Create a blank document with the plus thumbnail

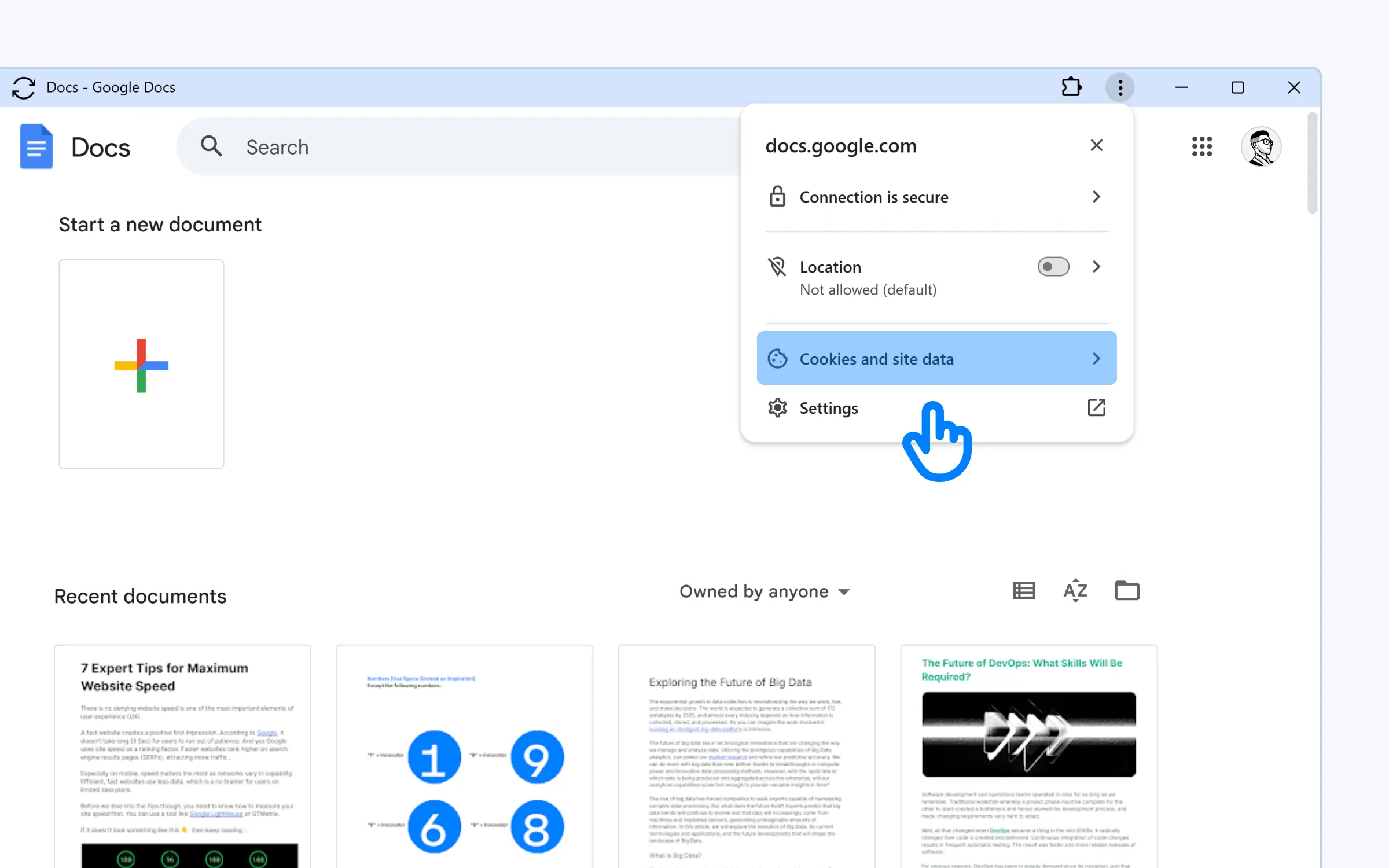click(x=141, y=364)
